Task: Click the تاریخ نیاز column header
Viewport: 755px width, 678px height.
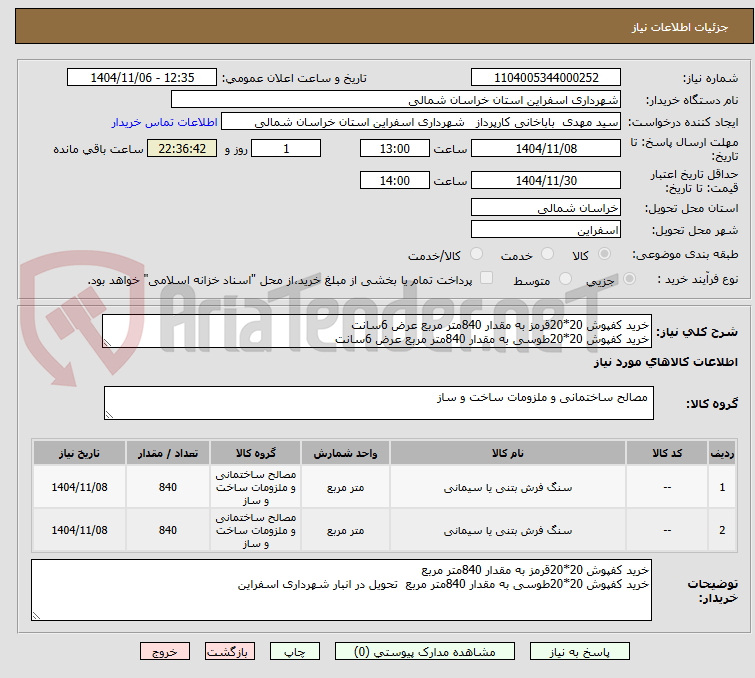Action: click(x=79, y=453)
